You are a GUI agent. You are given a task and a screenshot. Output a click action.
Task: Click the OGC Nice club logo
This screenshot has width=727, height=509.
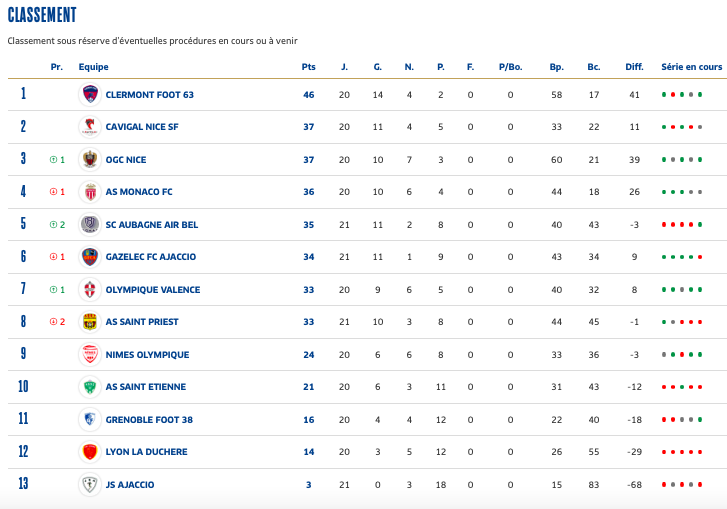point(90,160)
